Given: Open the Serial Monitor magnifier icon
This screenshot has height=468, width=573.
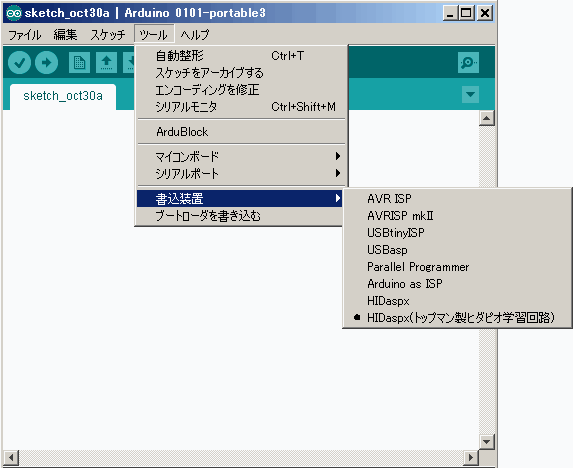Looking at the screenshot, I should tap(468, 62).
